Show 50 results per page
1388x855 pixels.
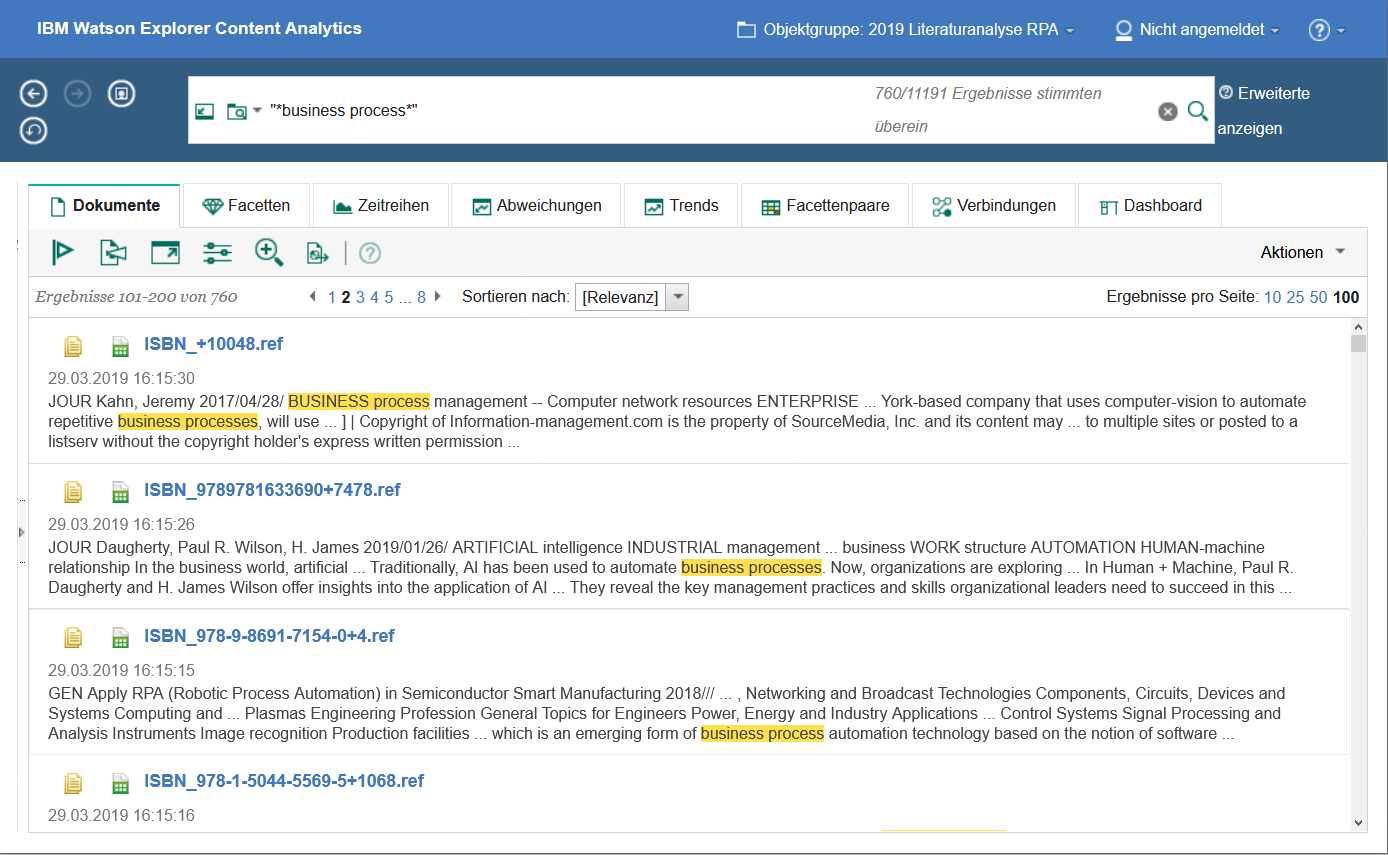coord(1319,297)
